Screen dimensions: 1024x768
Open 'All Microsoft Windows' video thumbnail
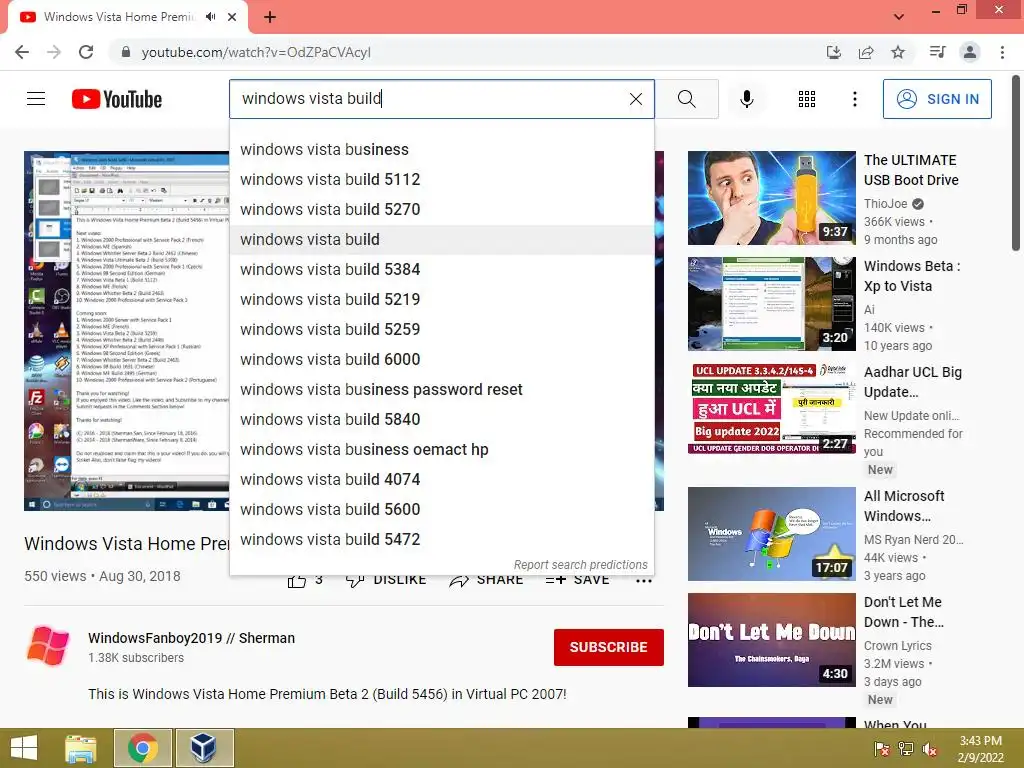tap(771, 534)
